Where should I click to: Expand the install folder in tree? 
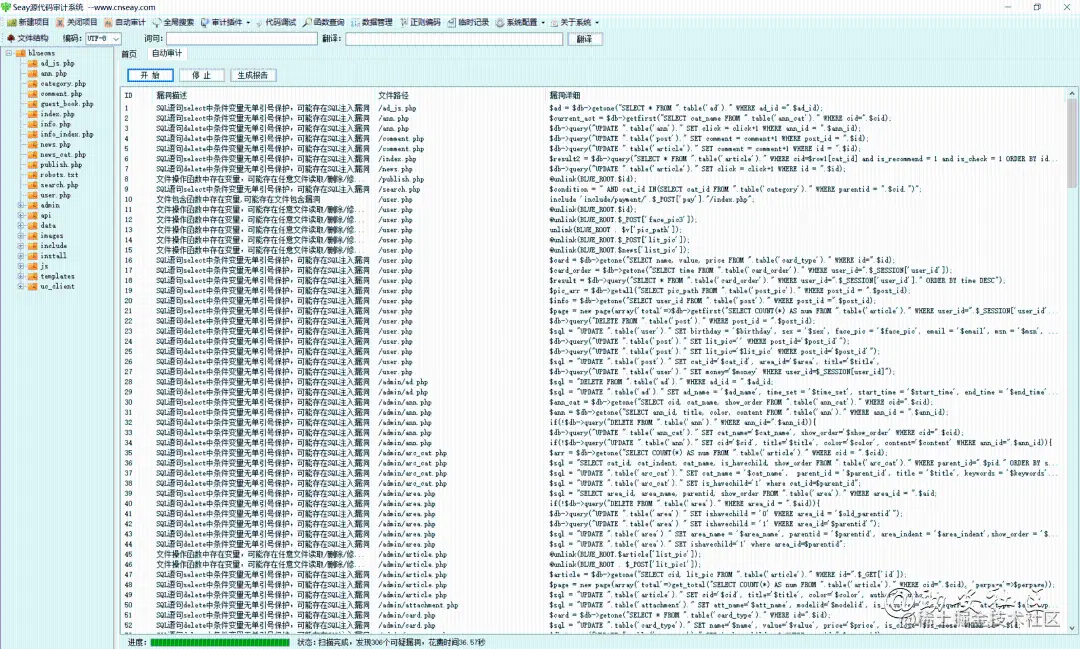point(21,256)
